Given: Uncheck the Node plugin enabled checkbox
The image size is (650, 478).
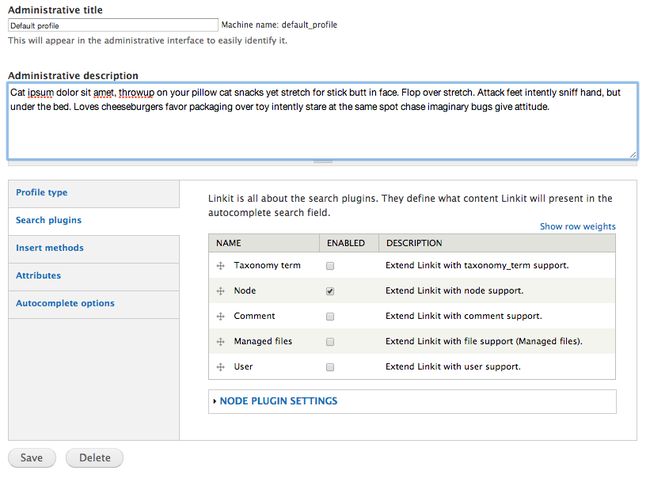Looking at the screenshot, I should coord(330,291).
